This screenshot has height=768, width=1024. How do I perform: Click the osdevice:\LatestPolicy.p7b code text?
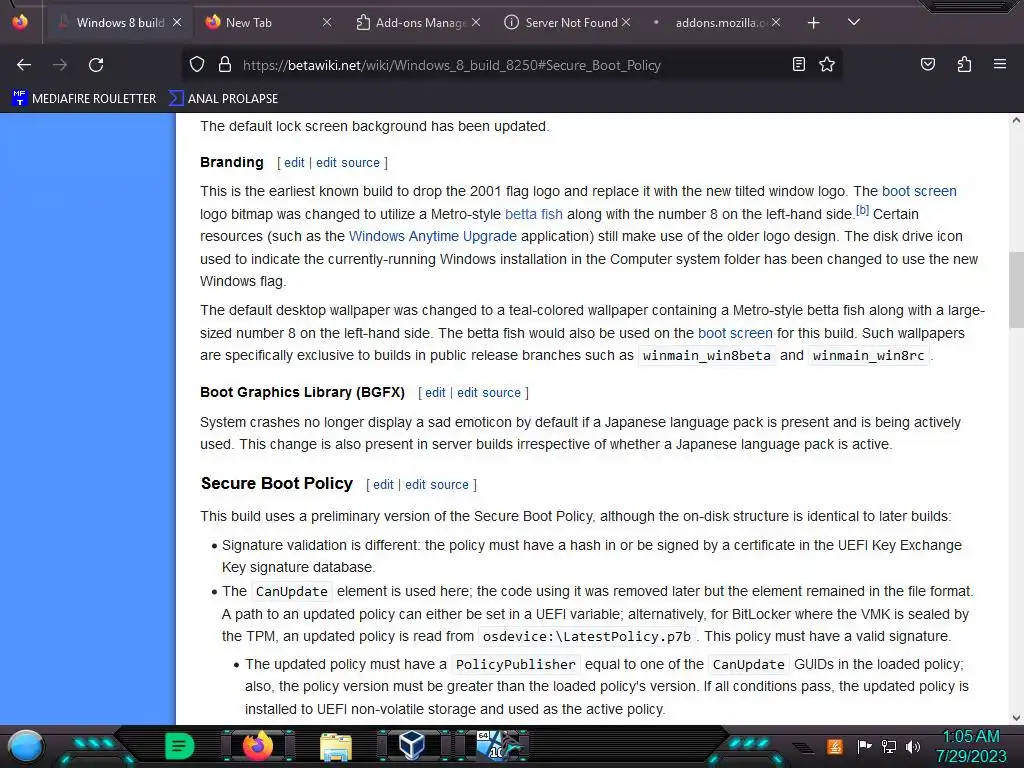pyautogui.click(x=586, y=636)
